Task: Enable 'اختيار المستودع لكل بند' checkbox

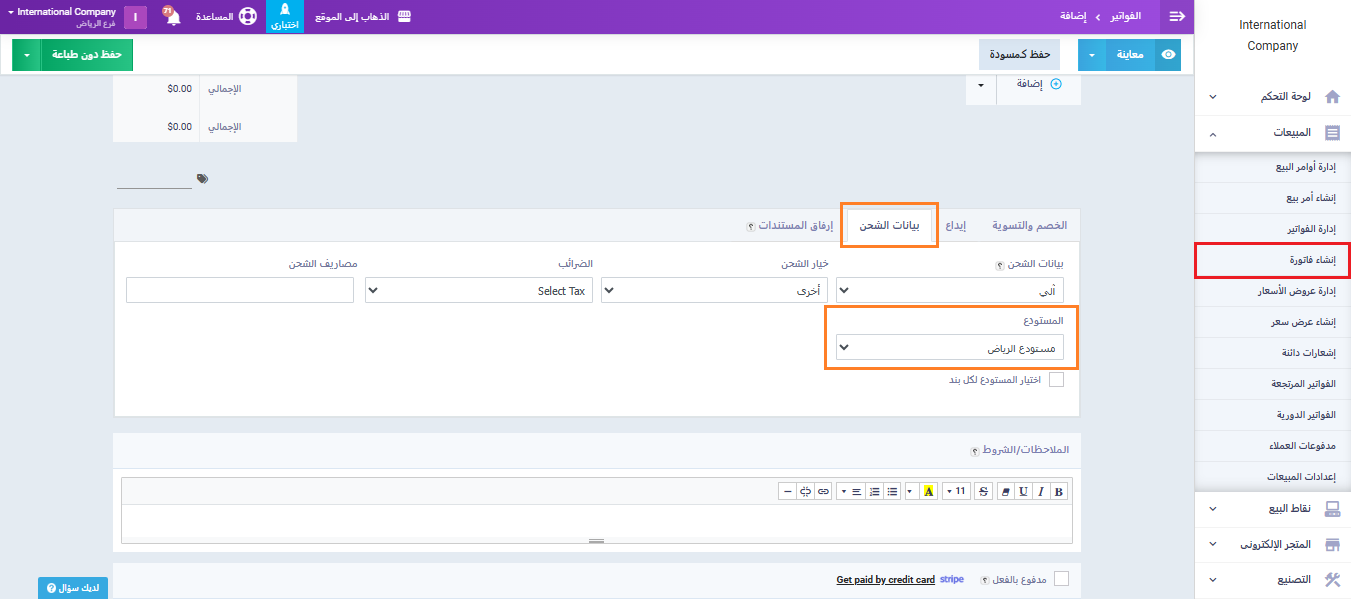Action: (1056, 379)
